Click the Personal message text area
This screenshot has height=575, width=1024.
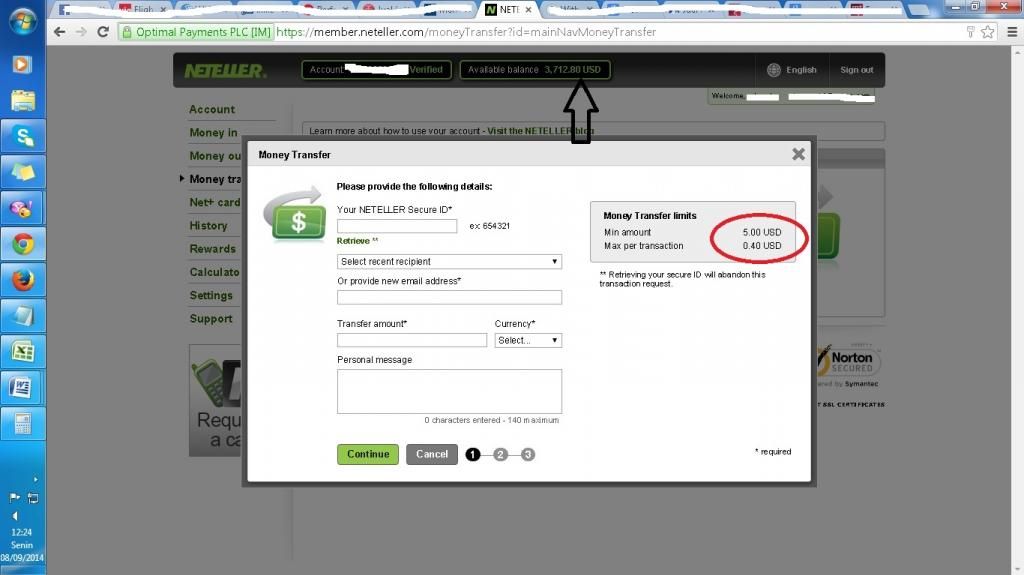449,391
